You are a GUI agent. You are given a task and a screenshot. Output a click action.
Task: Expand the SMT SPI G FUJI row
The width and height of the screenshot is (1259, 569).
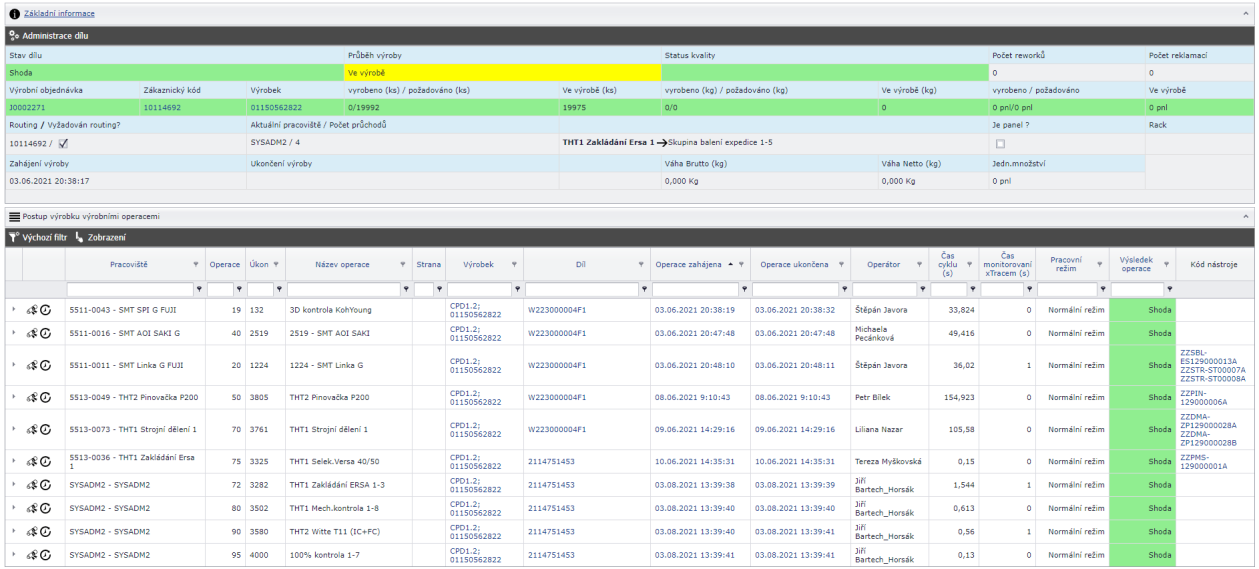pos(14,310)
